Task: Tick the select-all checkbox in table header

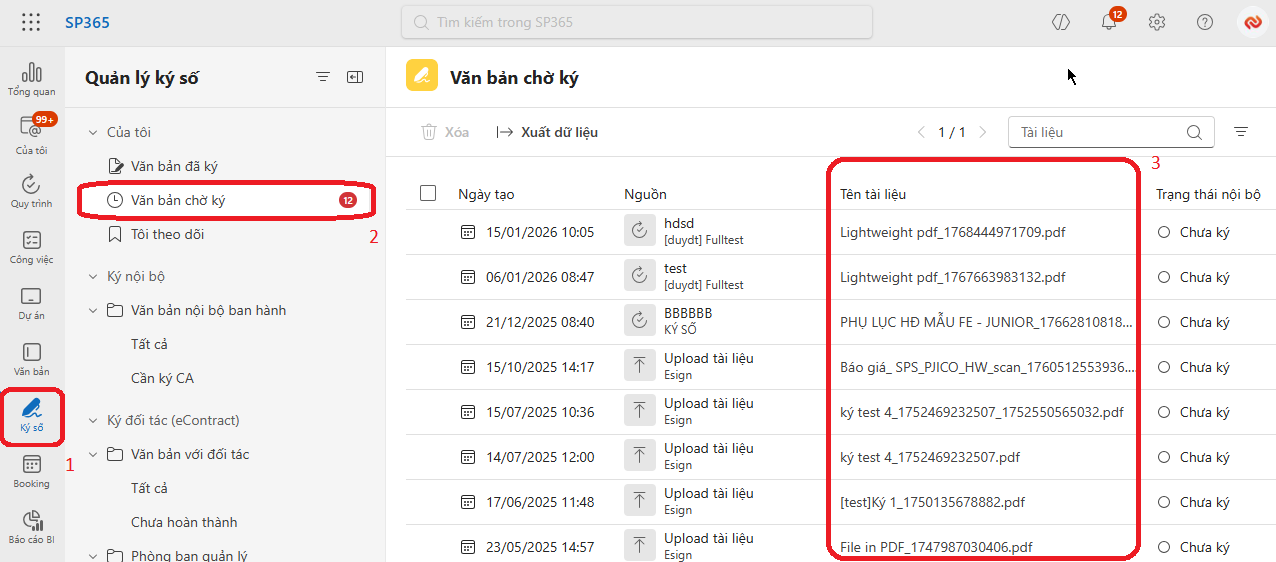Action: 428,193
